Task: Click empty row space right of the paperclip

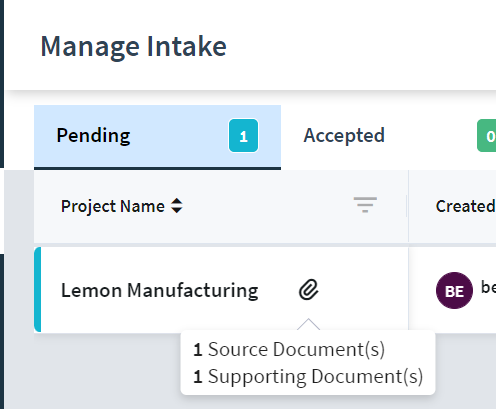Action: [363, 290]
